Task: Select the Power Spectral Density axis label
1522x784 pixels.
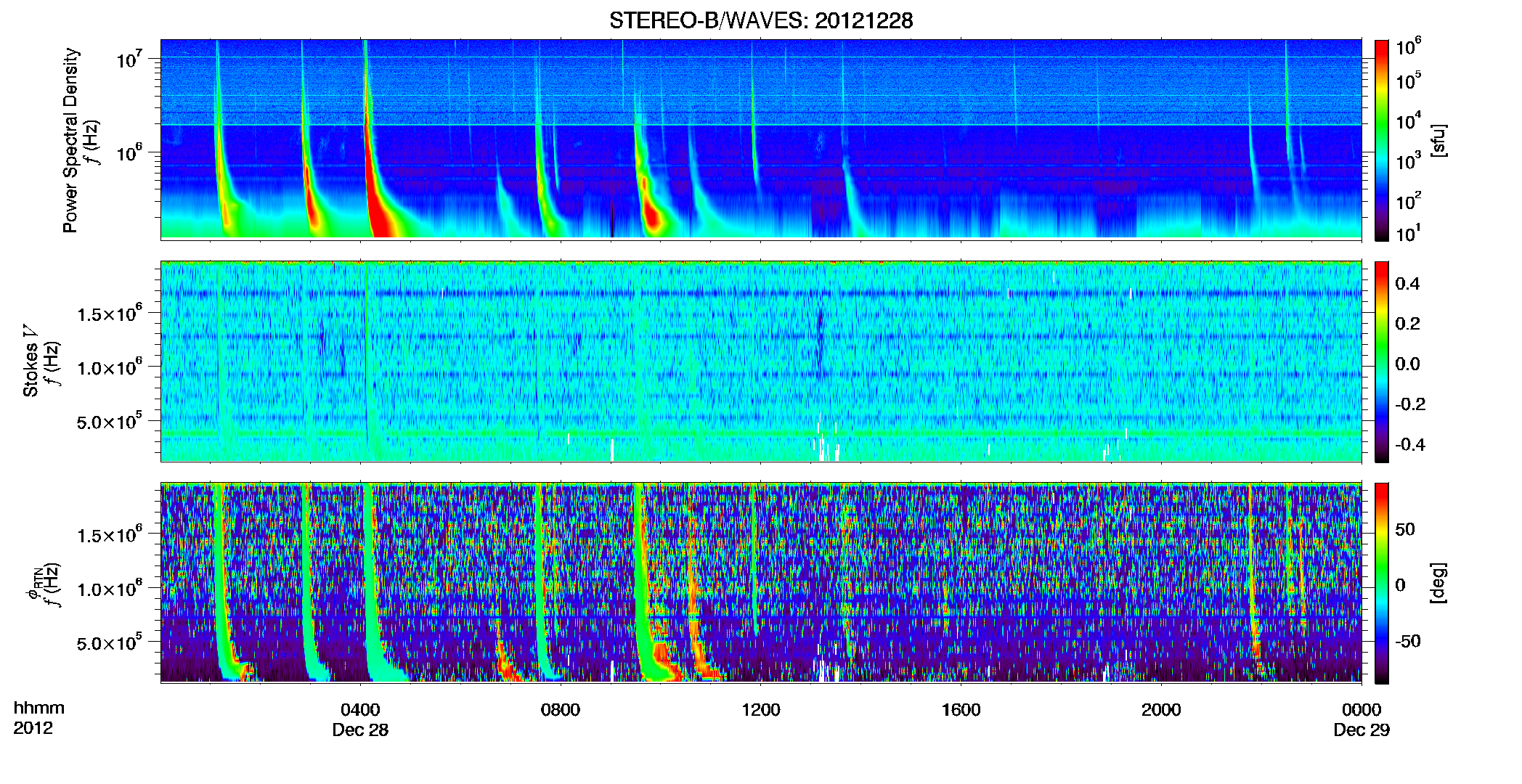Action: (70, 140)
